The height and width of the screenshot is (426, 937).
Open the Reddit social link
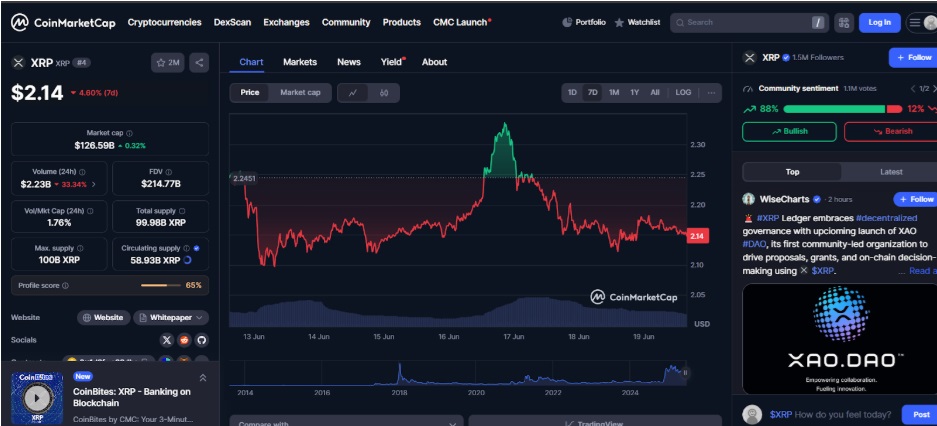click(184, 340)
